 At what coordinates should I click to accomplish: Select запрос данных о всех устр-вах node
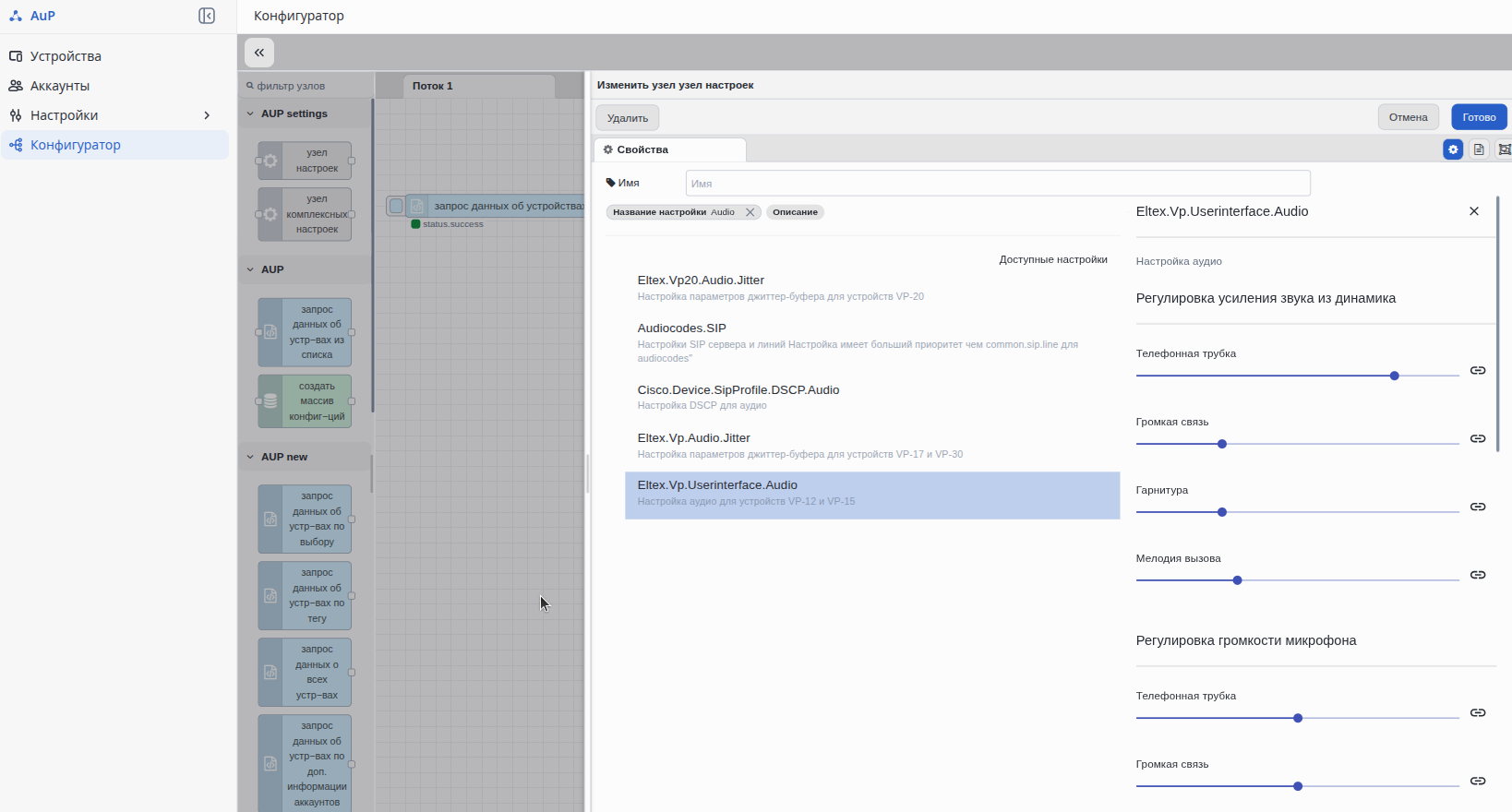[305, 673]
